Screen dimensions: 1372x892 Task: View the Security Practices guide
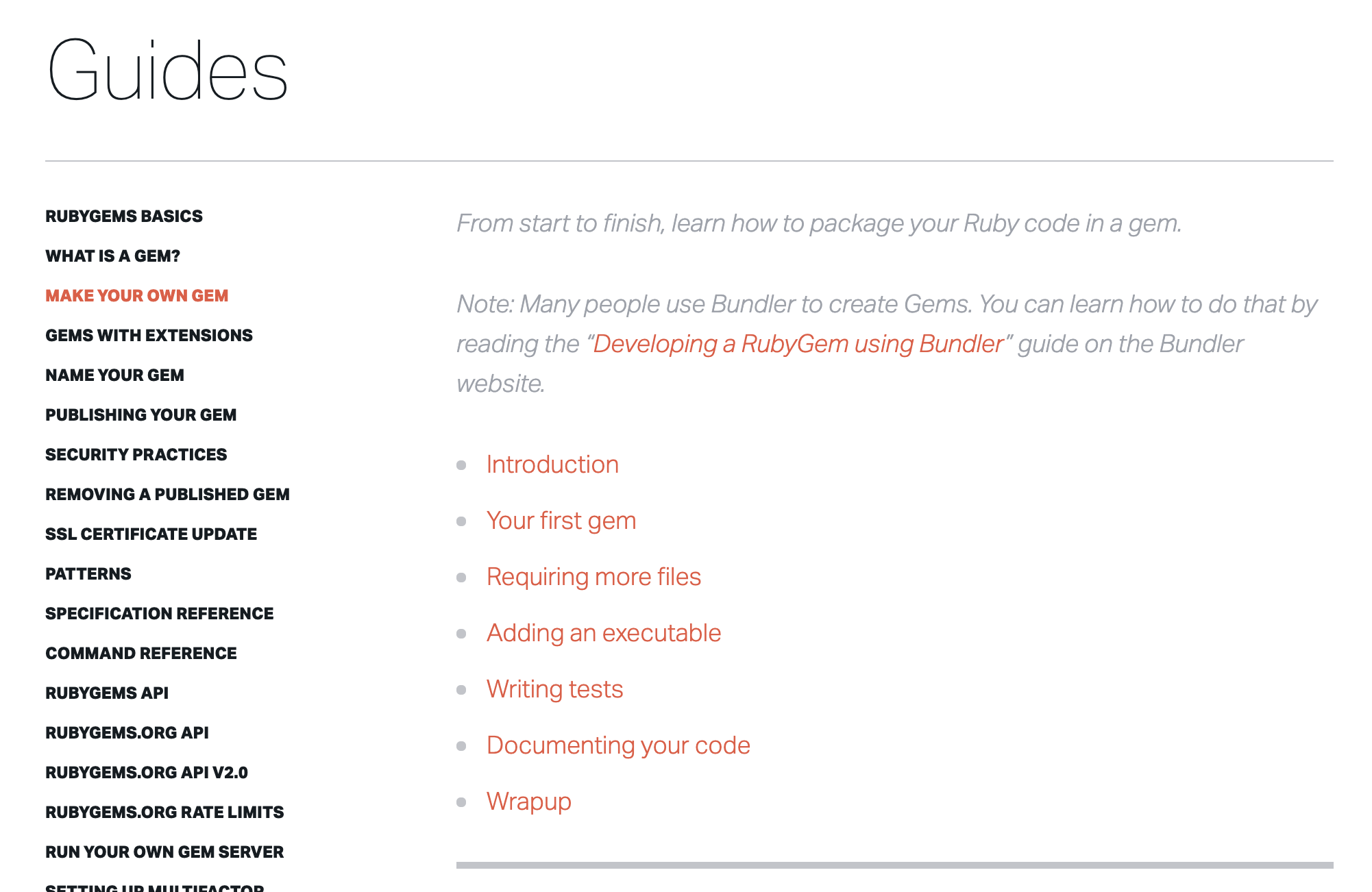pos(136,455)
